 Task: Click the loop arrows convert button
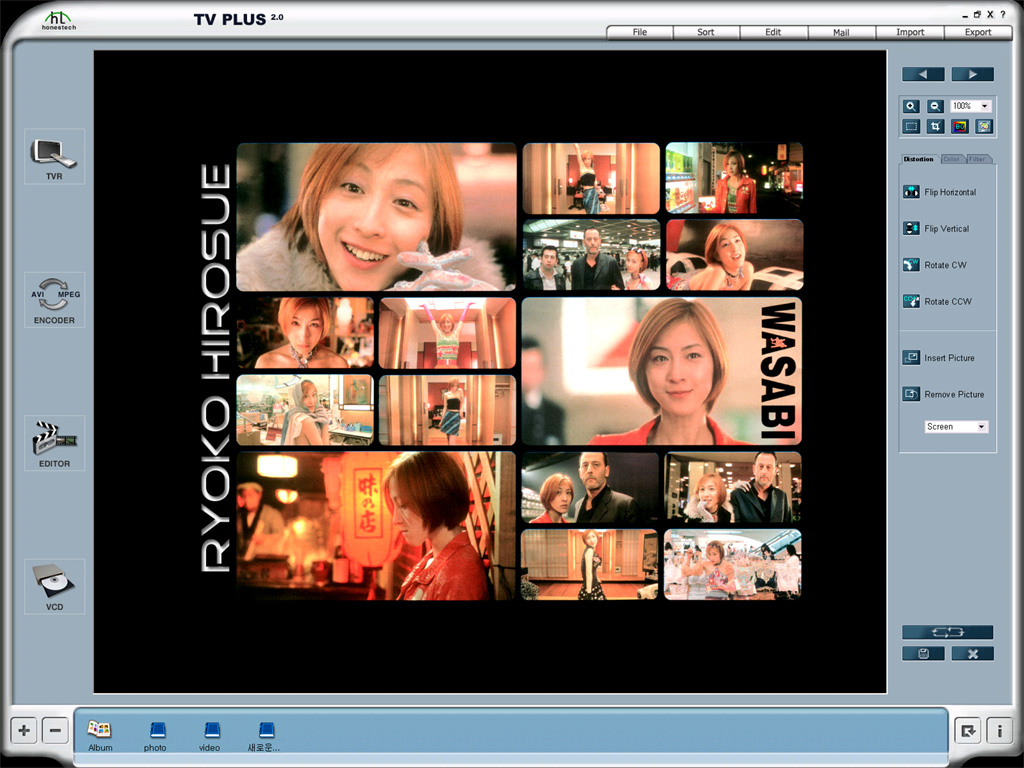(948, 632)
